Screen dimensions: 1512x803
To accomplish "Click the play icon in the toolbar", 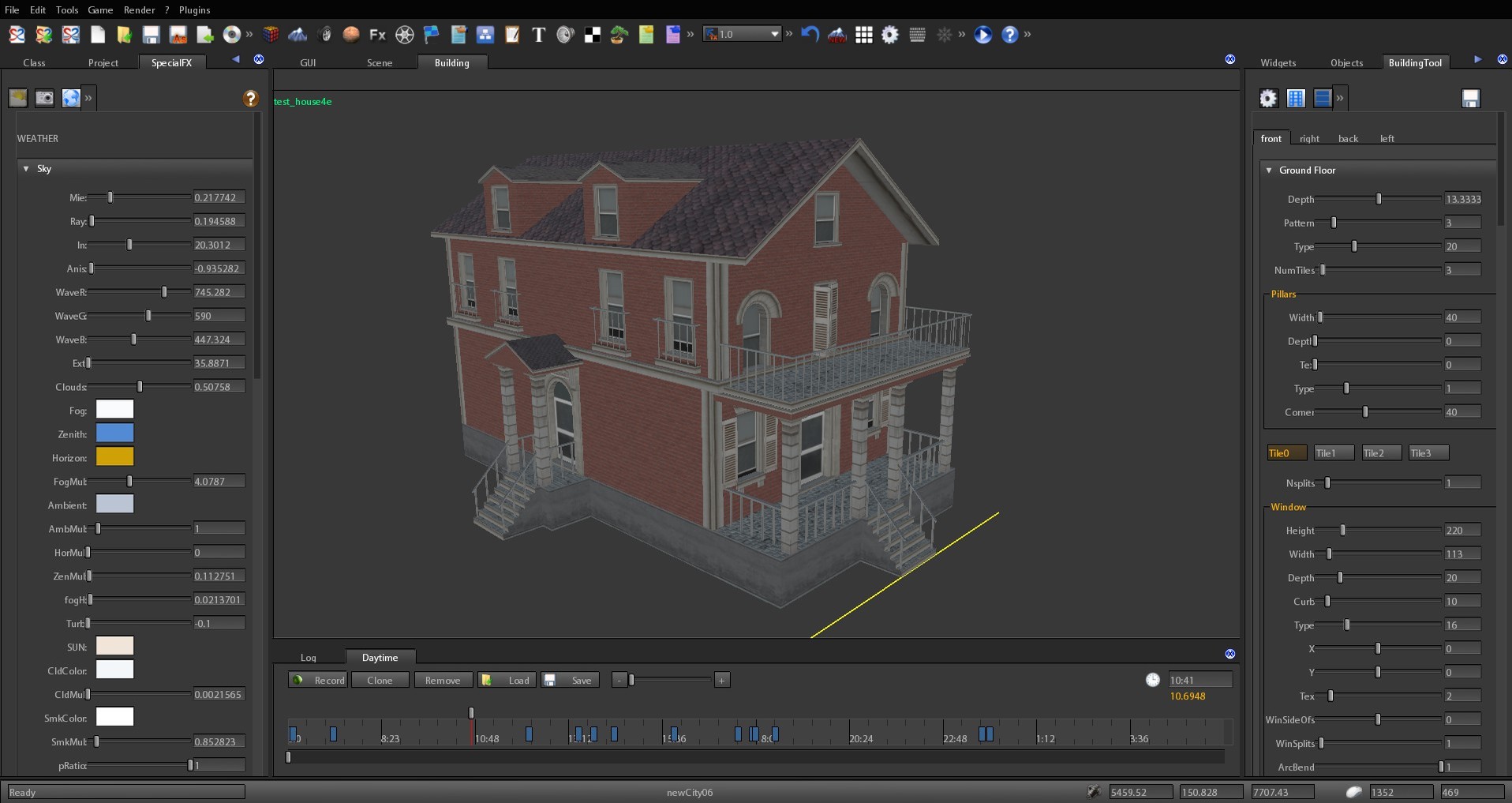I will point(982,35).
